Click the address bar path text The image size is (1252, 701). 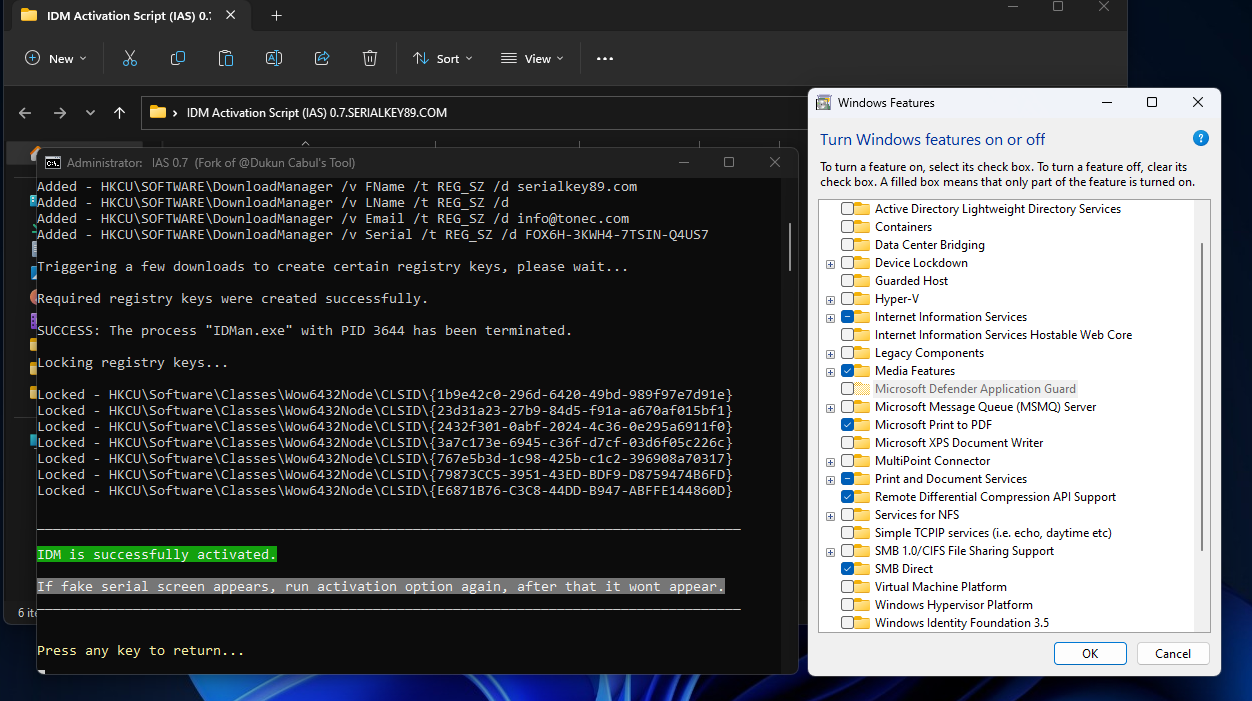pyautogui.click(x=317, y=113)
